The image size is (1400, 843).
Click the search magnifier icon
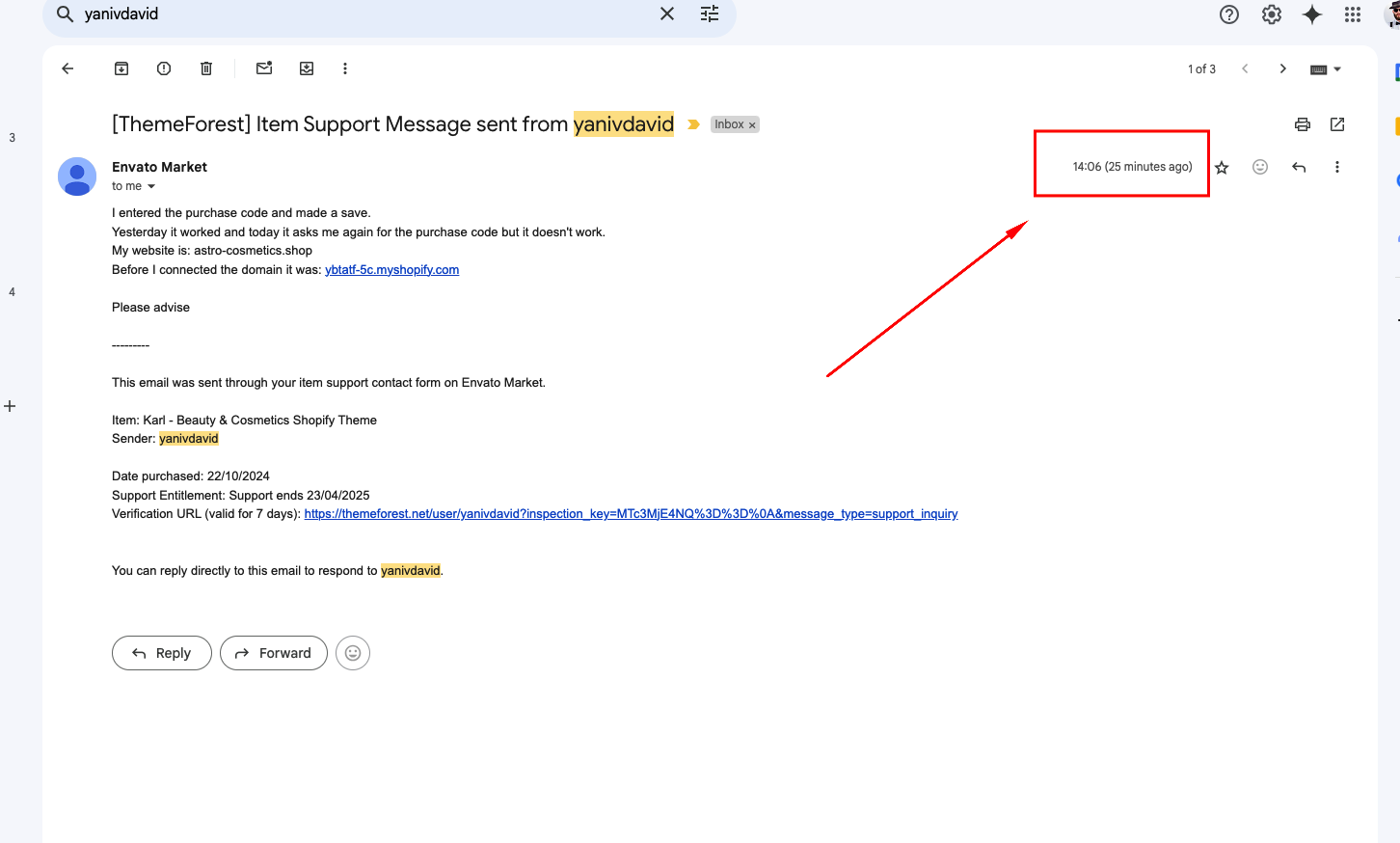point(66,14)
